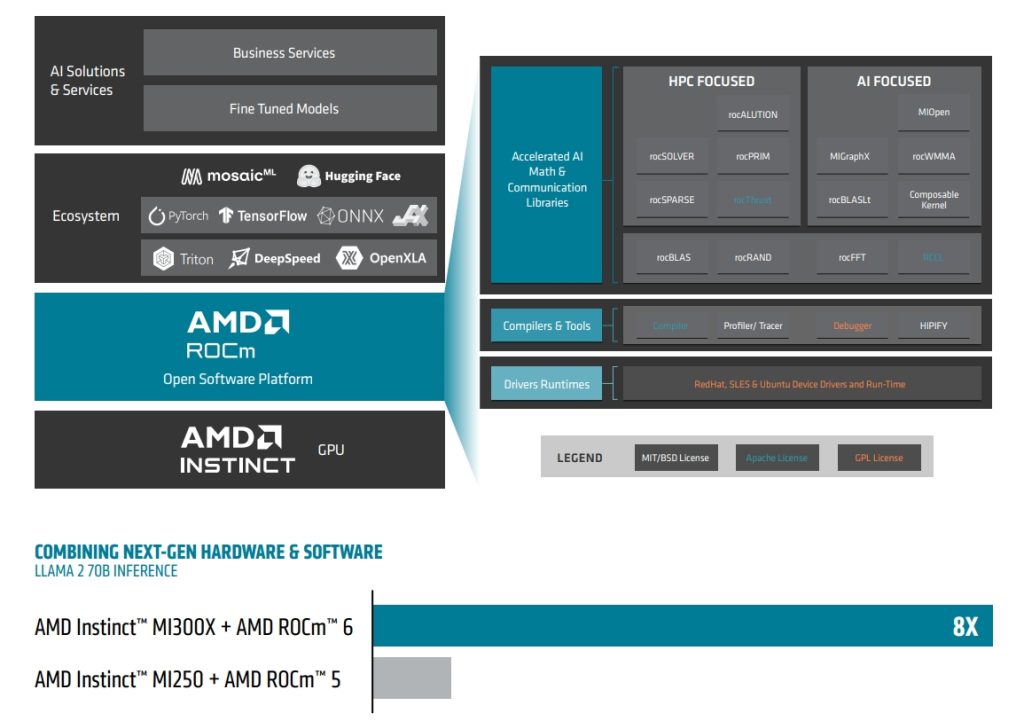Screen dimensions: 1024x721
Task: Select the MIOpen library box
Action: tap(933, 113)
